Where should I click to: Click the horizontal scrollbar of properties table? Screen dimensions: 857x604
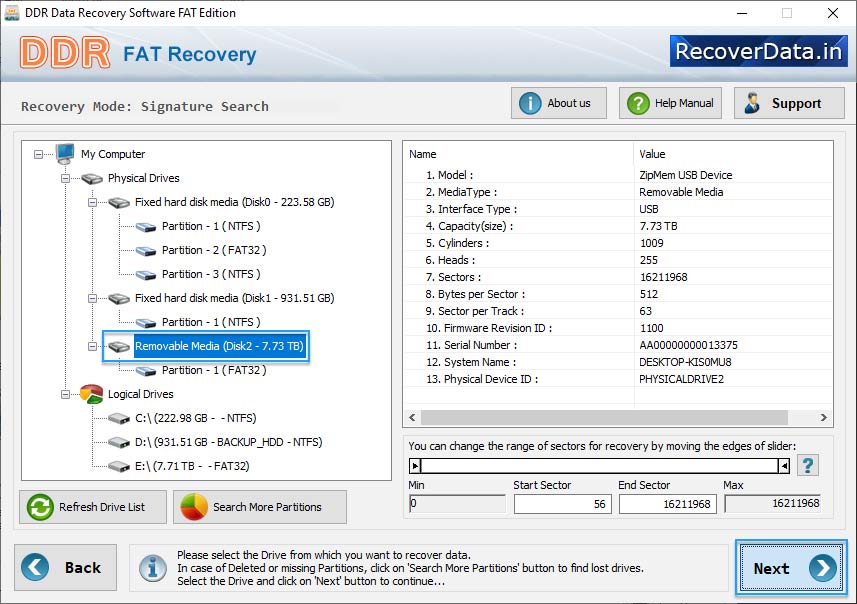(x=604, y=418)
